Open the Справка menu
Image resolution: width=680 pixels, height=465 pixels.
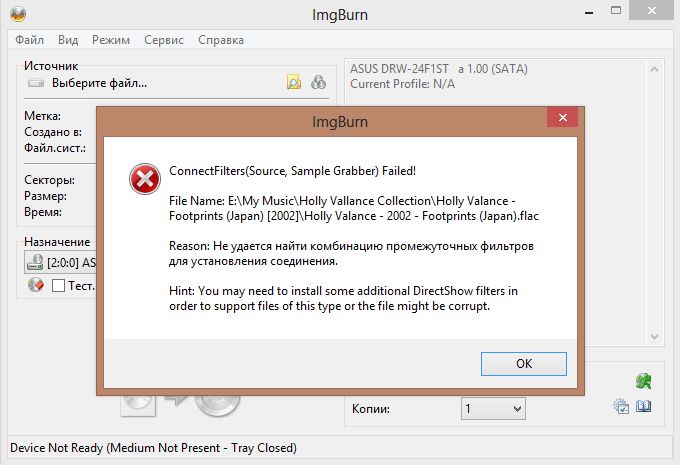tap(221, 40)
